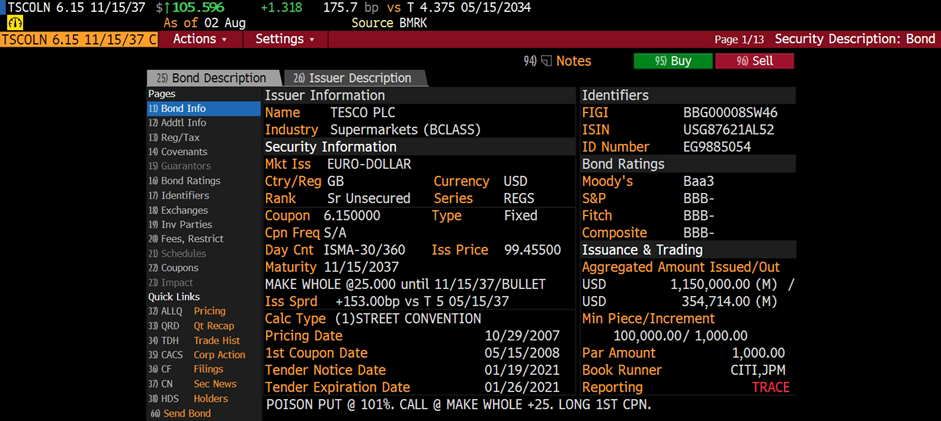Click the Min Piece 100,000.00/ 1,000.00 value
The image size is (941, 421).
tap(680, 336)
